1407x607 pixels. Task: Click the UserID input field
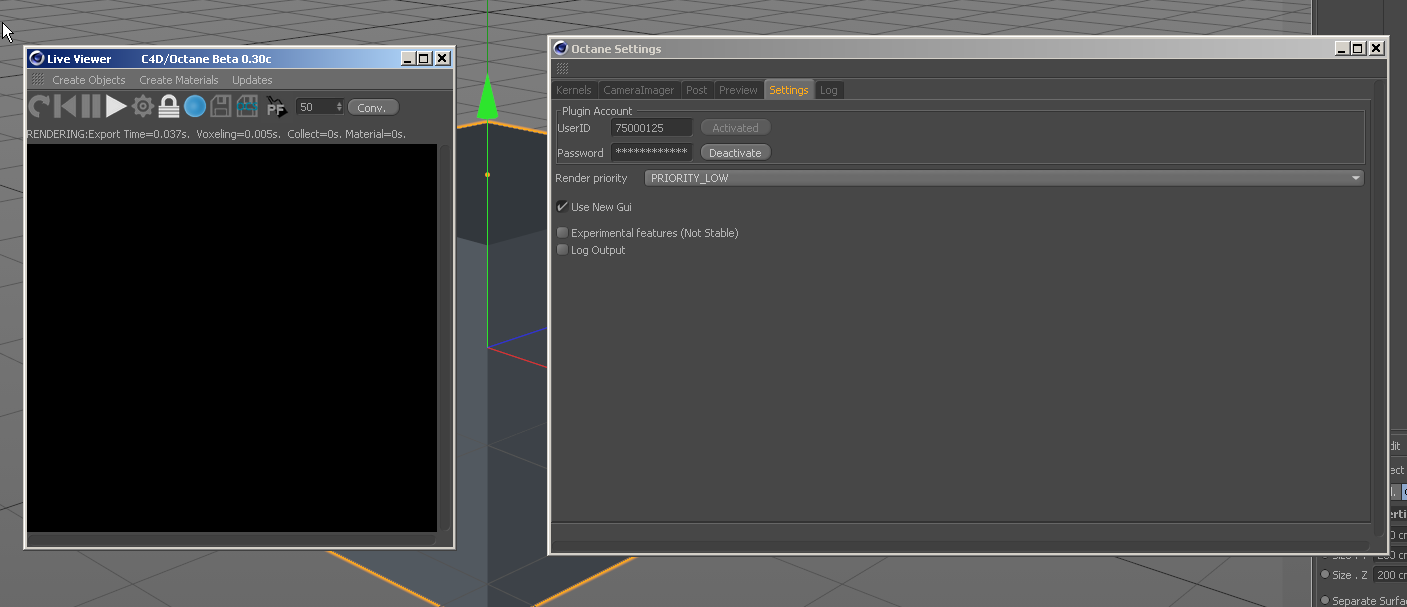click(x=651, y=128)
